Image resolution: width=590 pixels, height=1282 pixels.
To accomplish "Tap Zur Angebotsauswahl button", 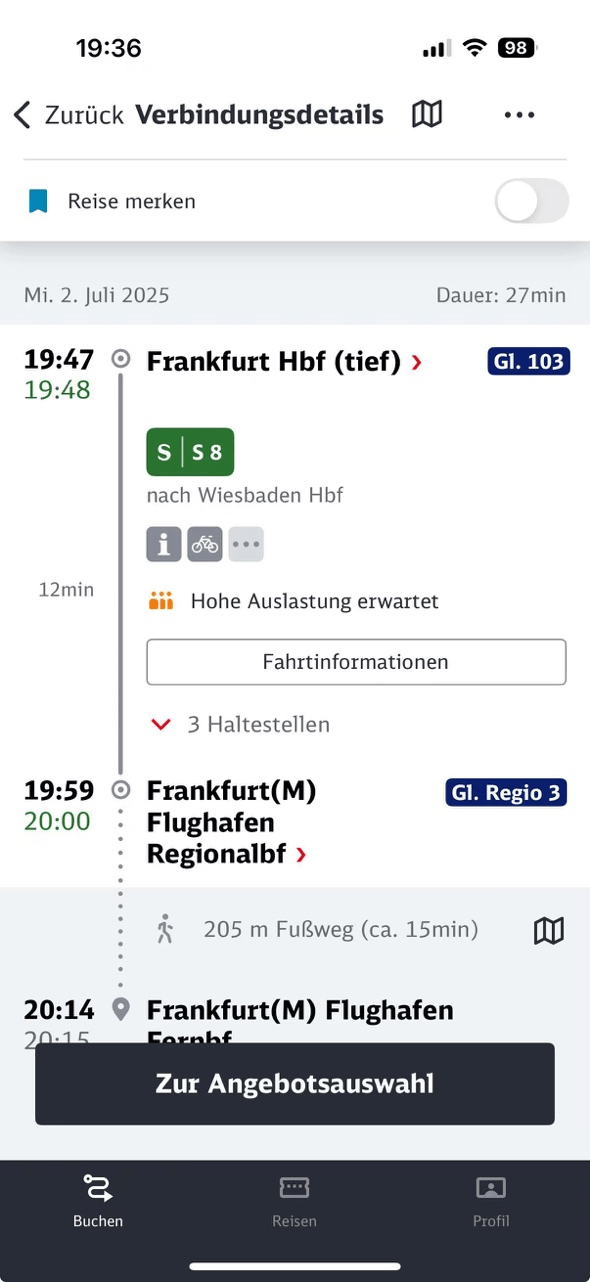I will coord(295,1084).
